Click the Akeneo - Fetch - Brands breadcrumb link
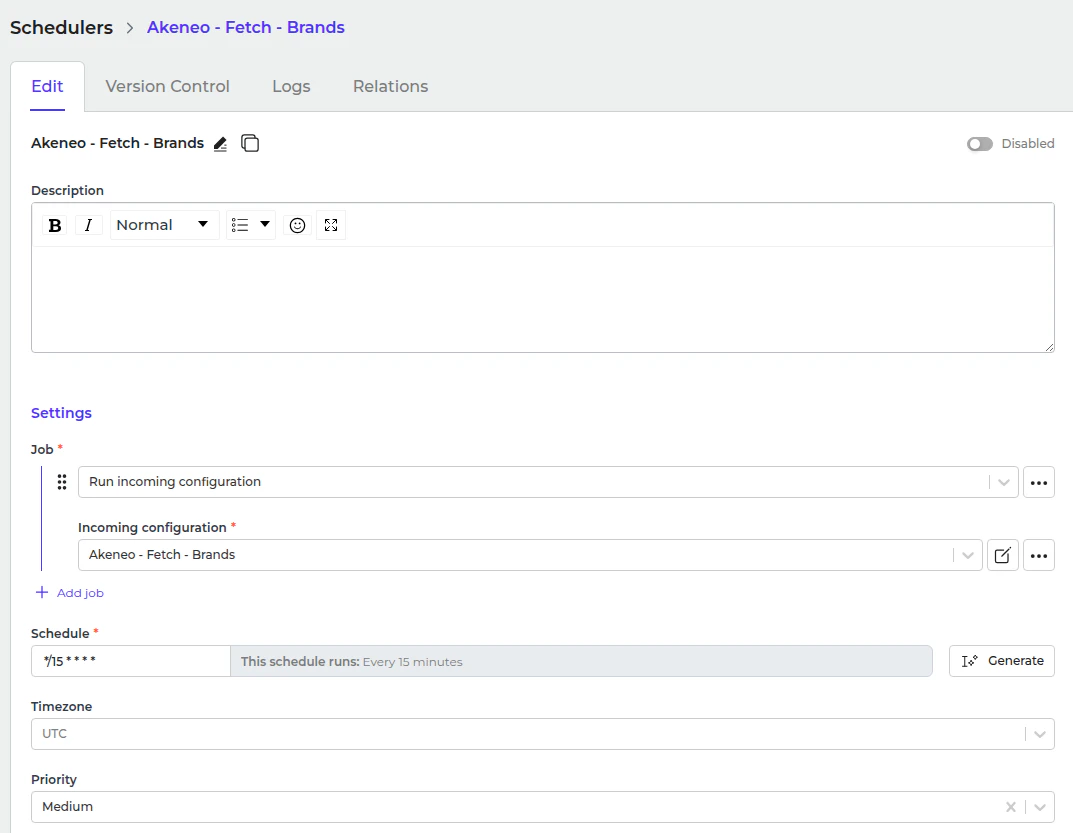The height and width of the screenshot is (833, 1073). click(x=246, y=27)
